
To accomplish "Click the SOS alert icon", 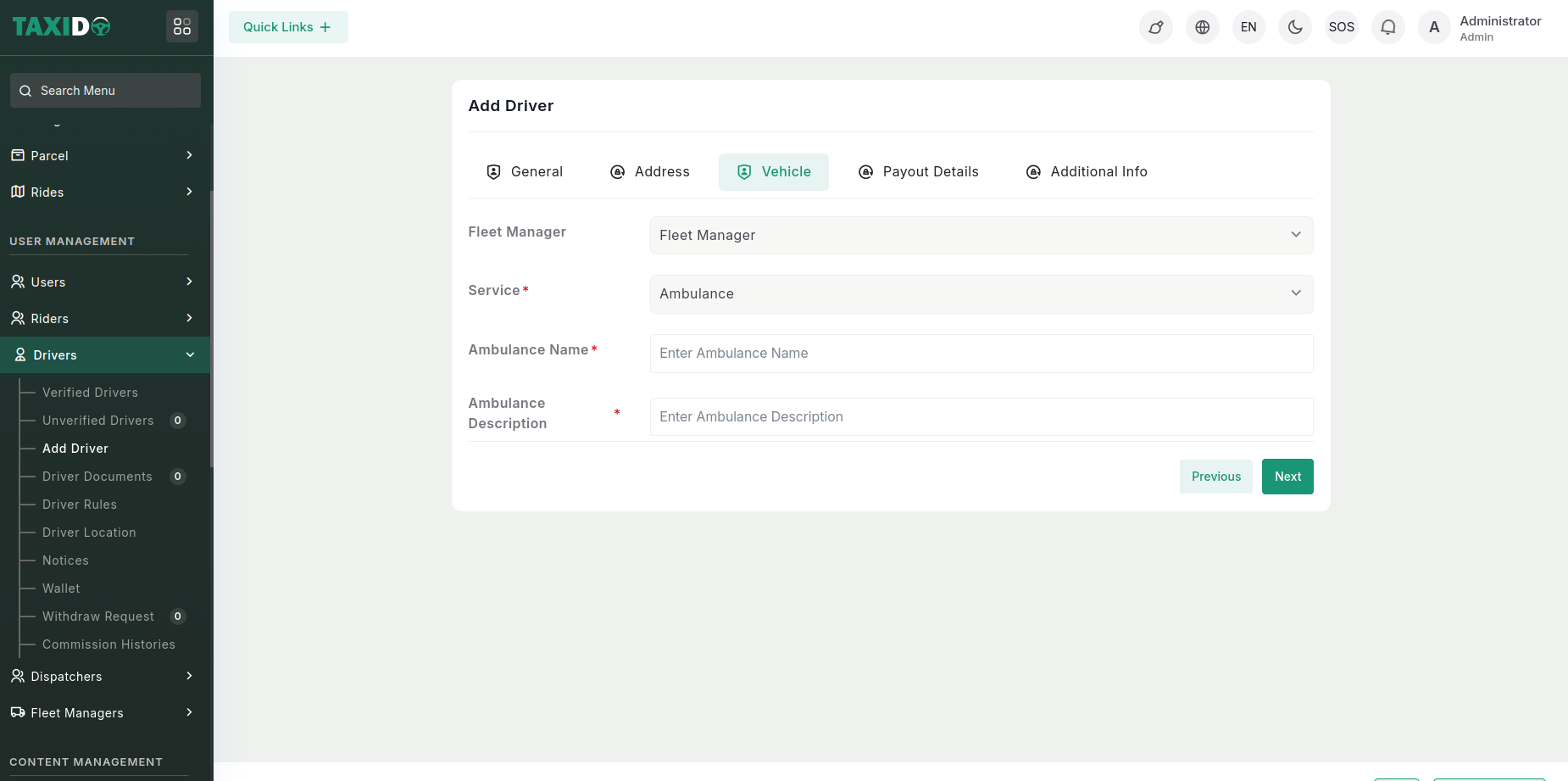I will click(1341, 27).
